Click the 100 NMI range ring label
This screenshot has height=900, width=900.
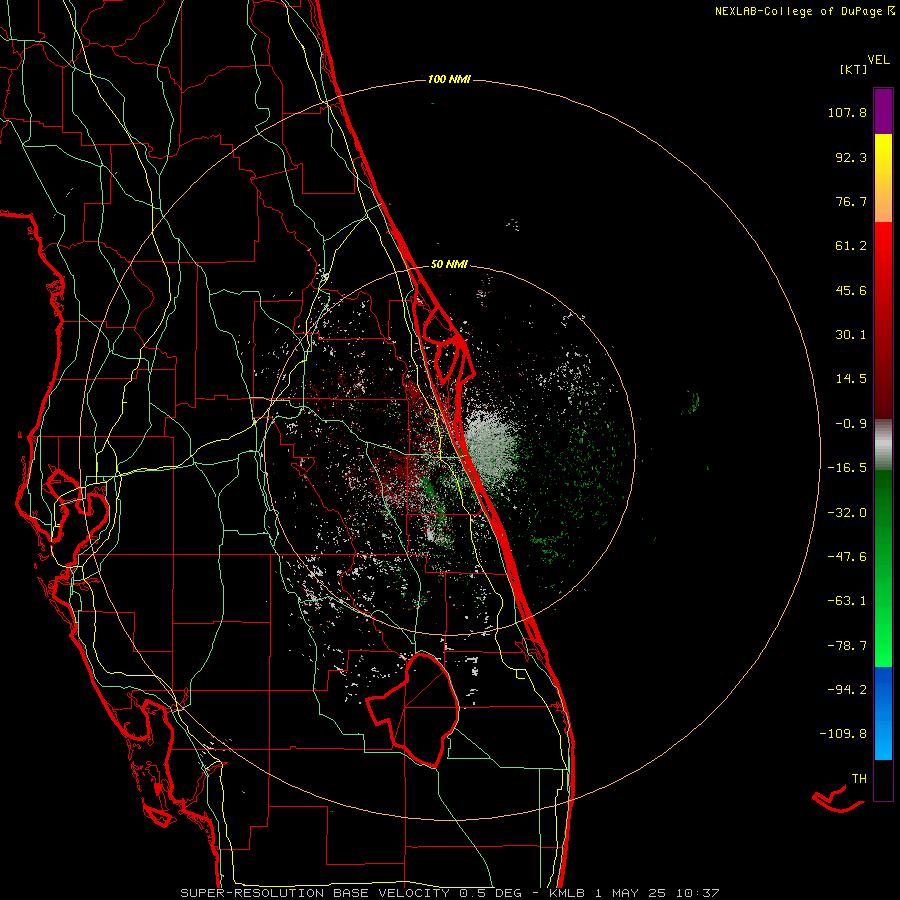coord(449,79)
